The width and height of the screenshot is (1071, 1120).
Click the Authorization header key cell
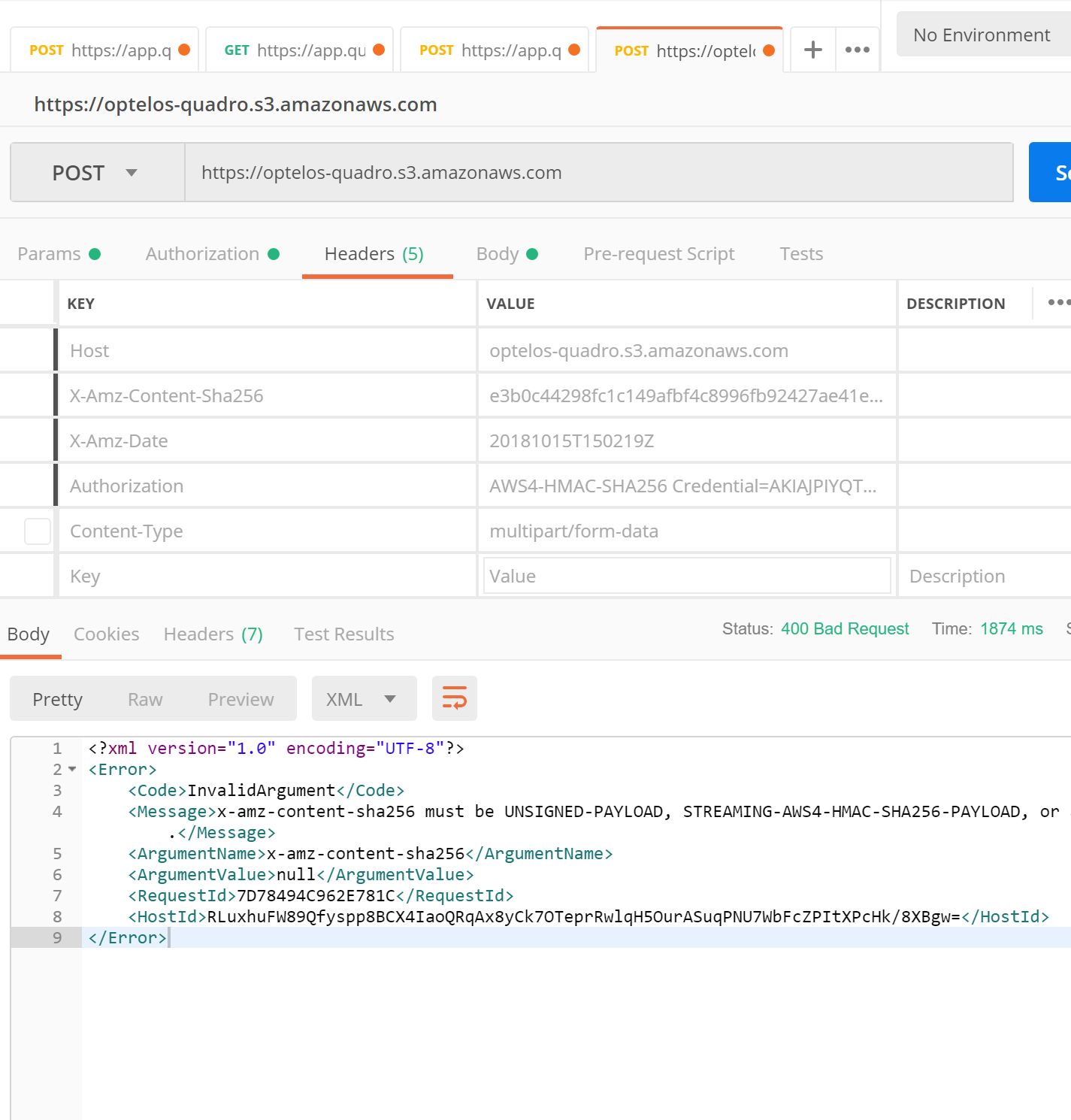tap(267, 486)
